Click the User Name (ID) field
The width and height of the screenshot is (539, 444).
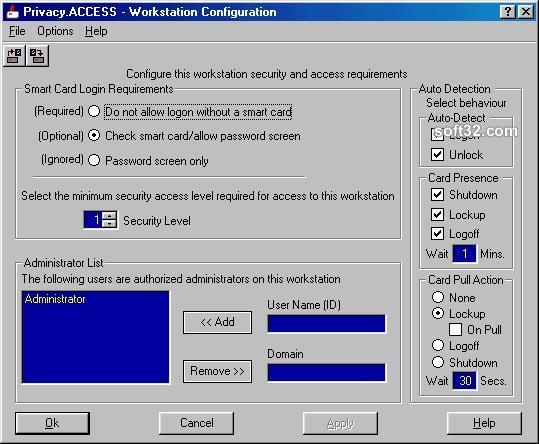coord(326,324)
